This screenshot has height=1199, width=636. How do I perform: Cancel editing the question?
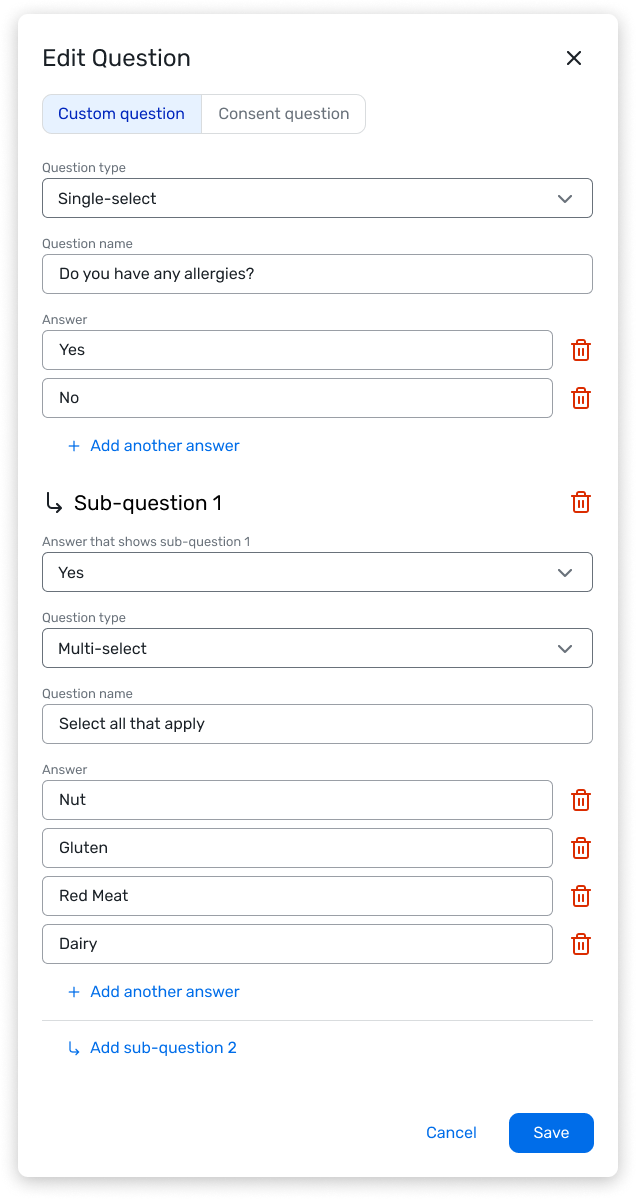(451, 1132)
